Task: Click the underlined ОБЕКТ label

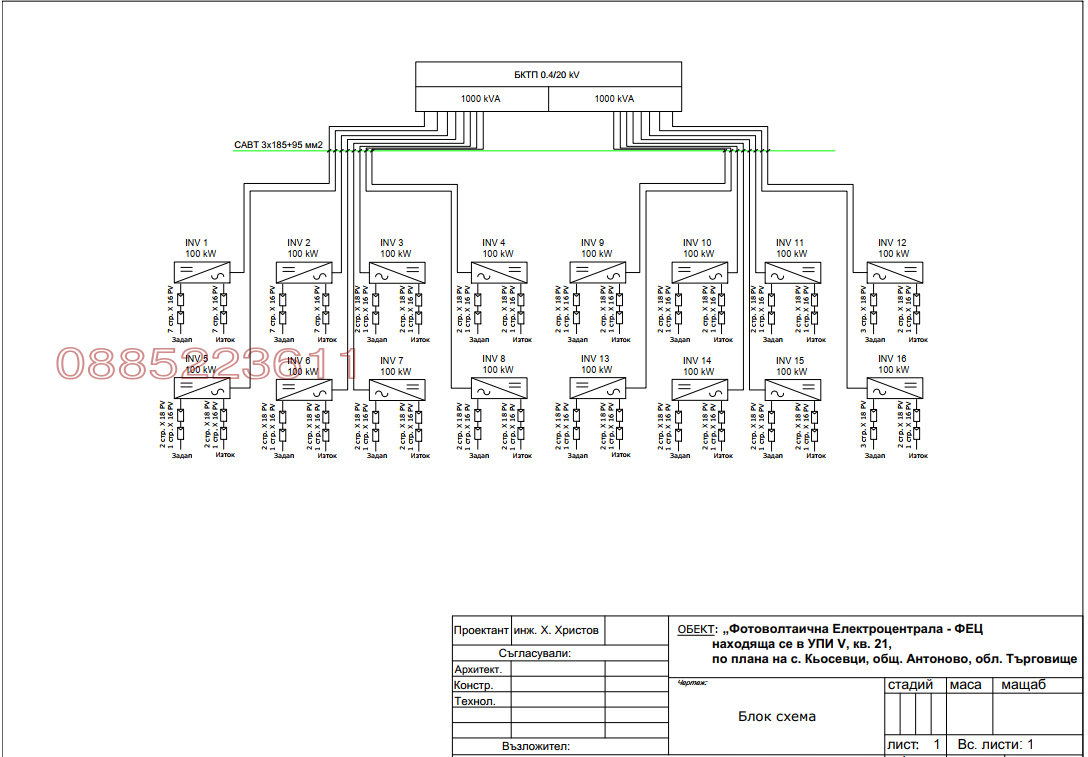Action: [697, 629]
